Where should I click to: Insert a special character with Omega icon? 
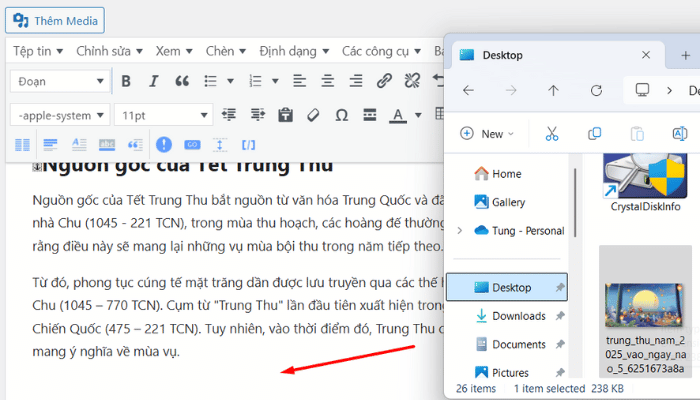(x=341, y=115)
